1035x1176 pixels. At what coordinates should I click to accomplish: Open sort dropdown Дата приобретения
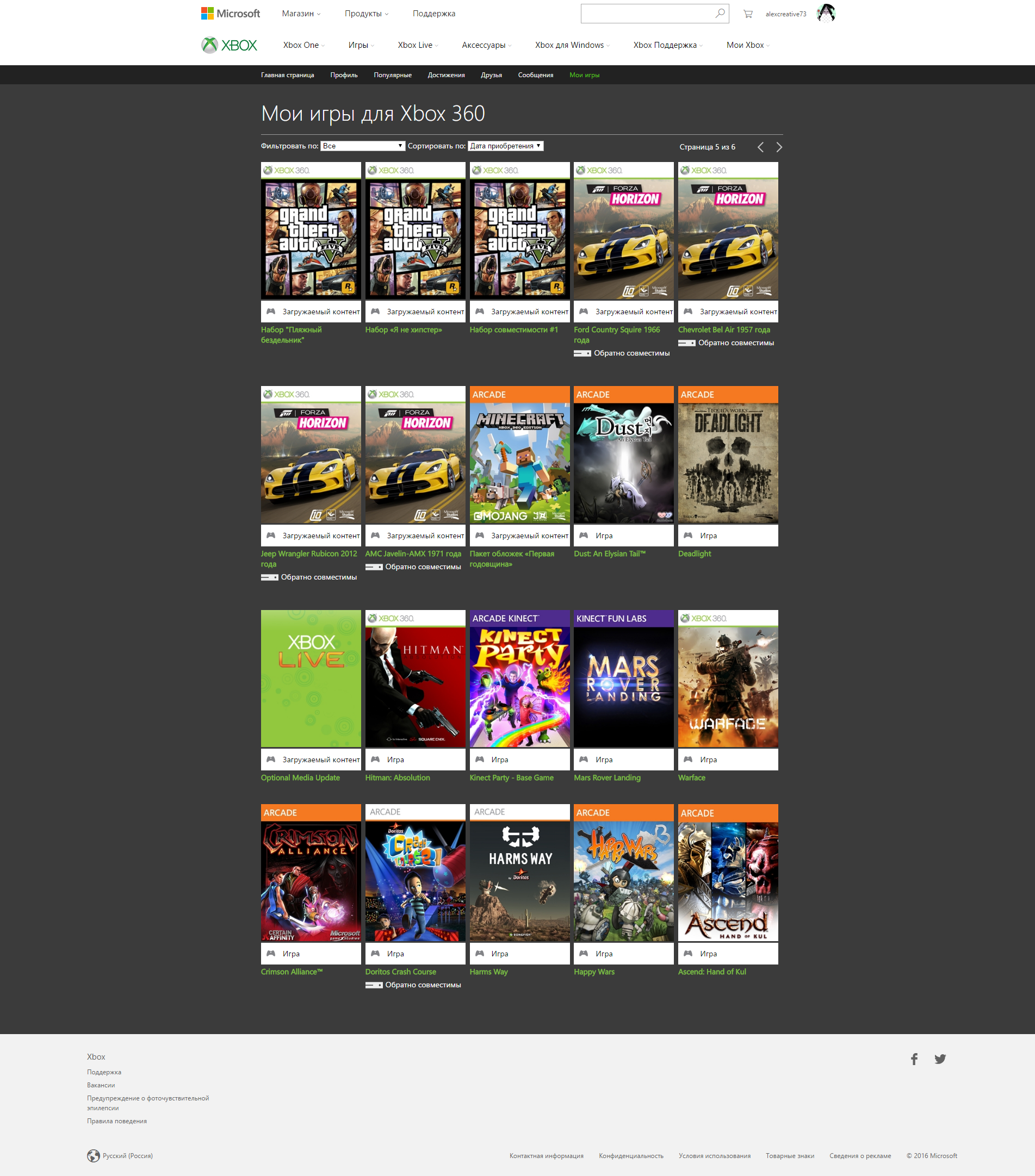[x=505, y=146]
